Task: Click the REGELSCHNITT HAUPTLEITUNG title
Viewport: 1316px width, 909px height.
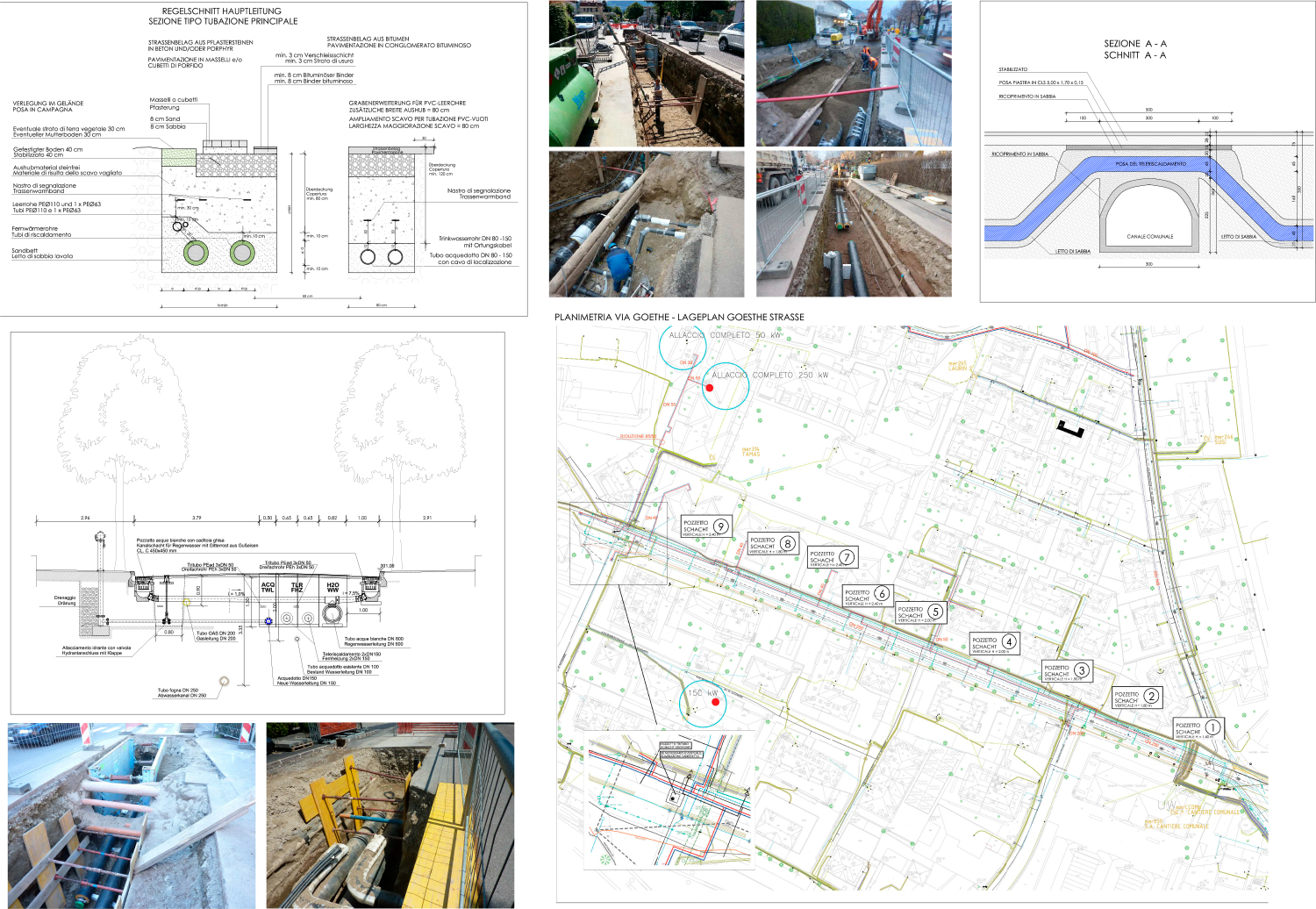Action: click(x=222, y=11)
